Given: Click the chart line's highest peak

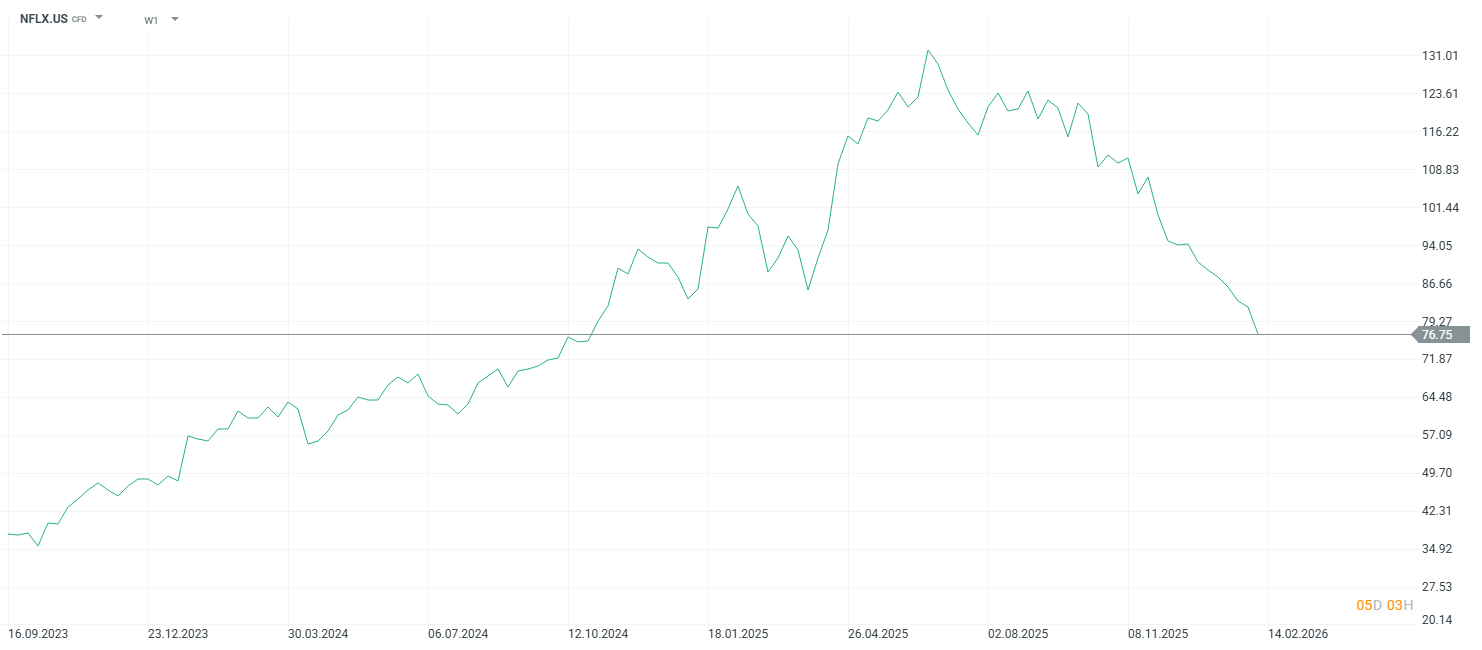Looking at the screenshot, I should [x=928, y=50].
